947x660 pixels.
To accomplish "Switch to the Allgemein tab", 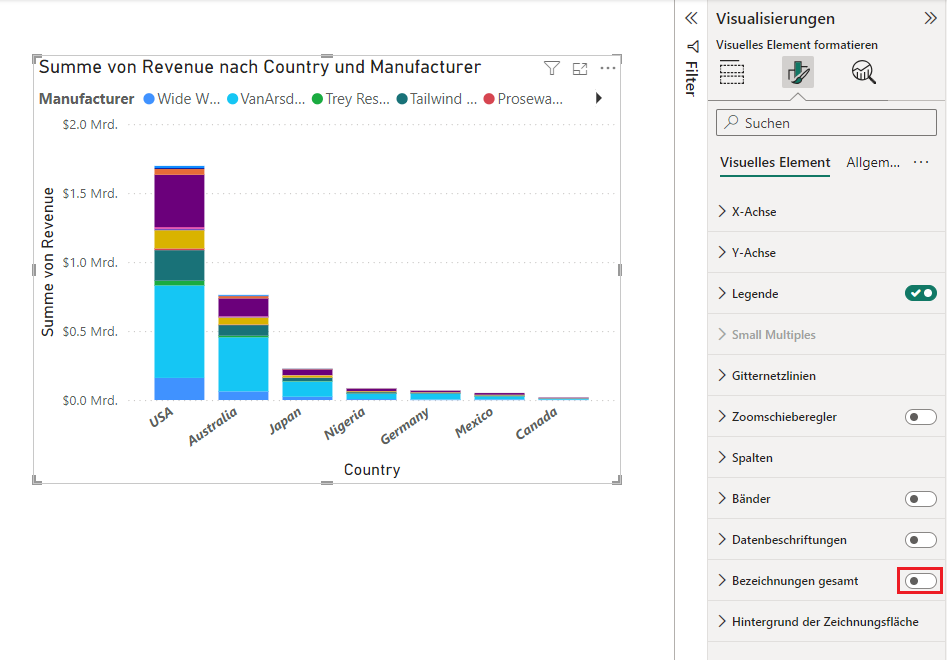I will (873, 162).
